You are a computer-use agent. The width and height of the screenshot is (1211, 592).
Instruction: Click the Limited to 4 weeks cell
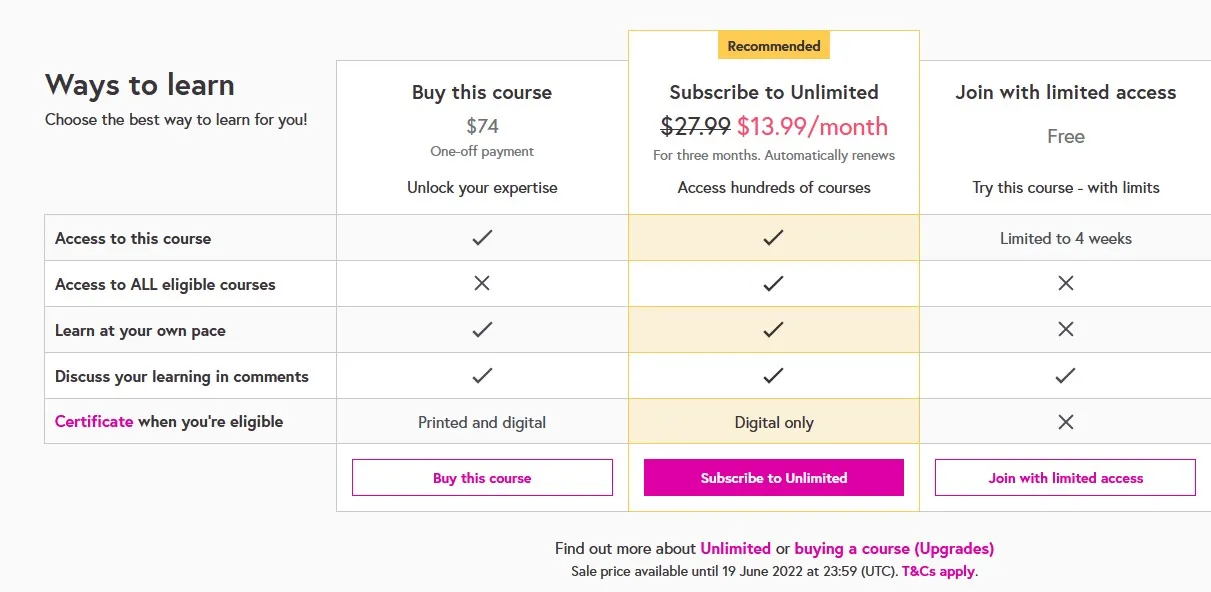coord(1066,238)
